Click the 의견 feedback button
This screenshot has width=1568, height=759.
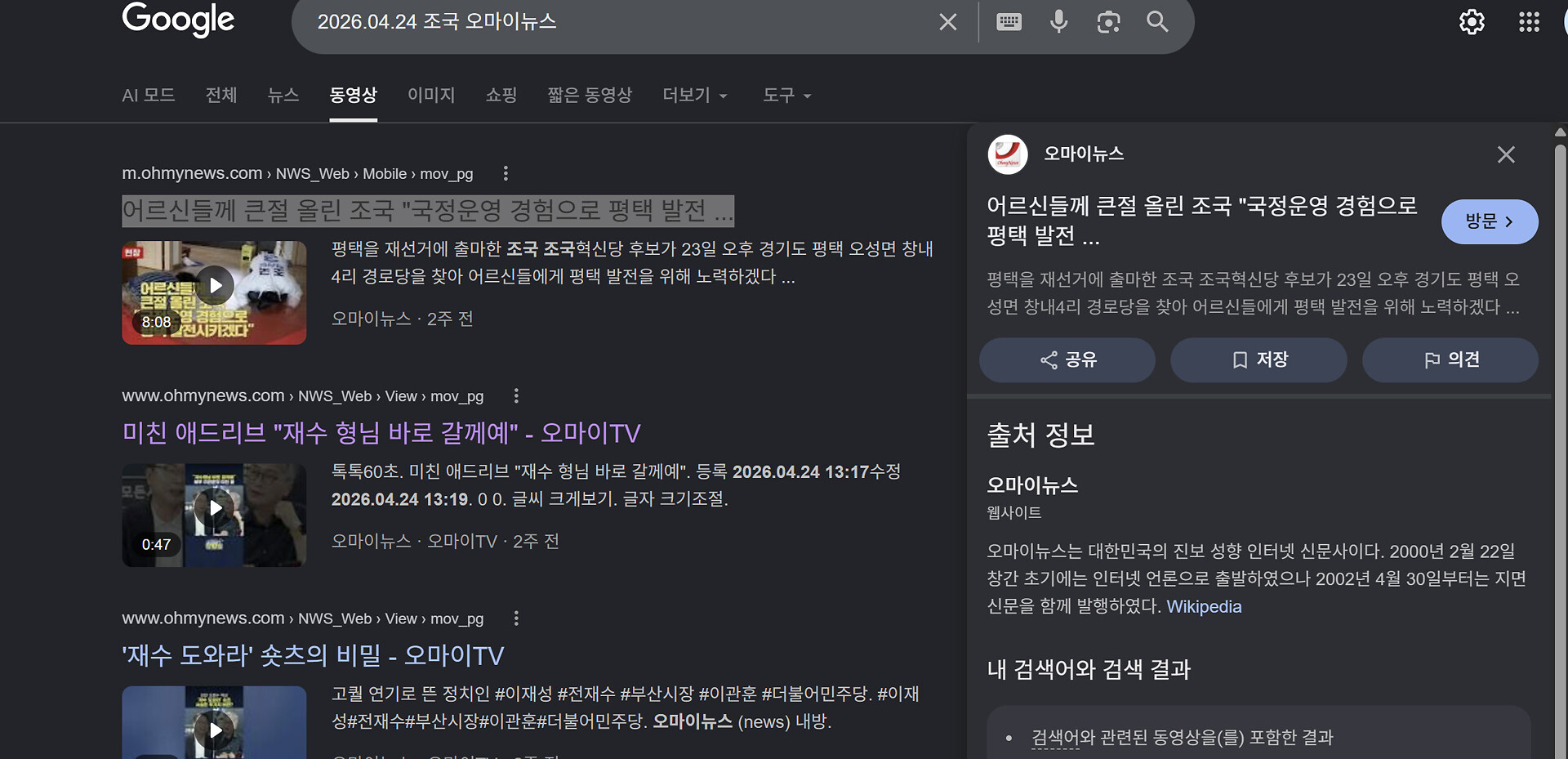tap(1450, 360)
